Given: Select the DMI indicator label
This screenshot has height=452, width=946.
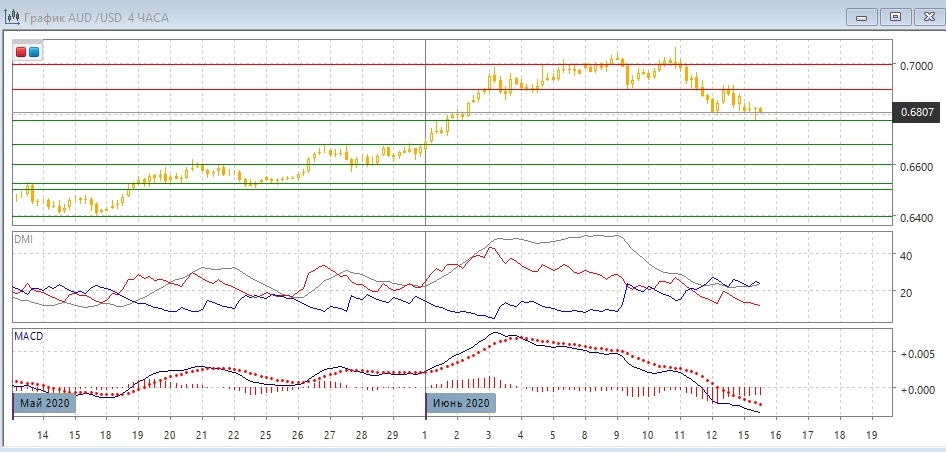Looking at the screenshot, I should point(24,239).
